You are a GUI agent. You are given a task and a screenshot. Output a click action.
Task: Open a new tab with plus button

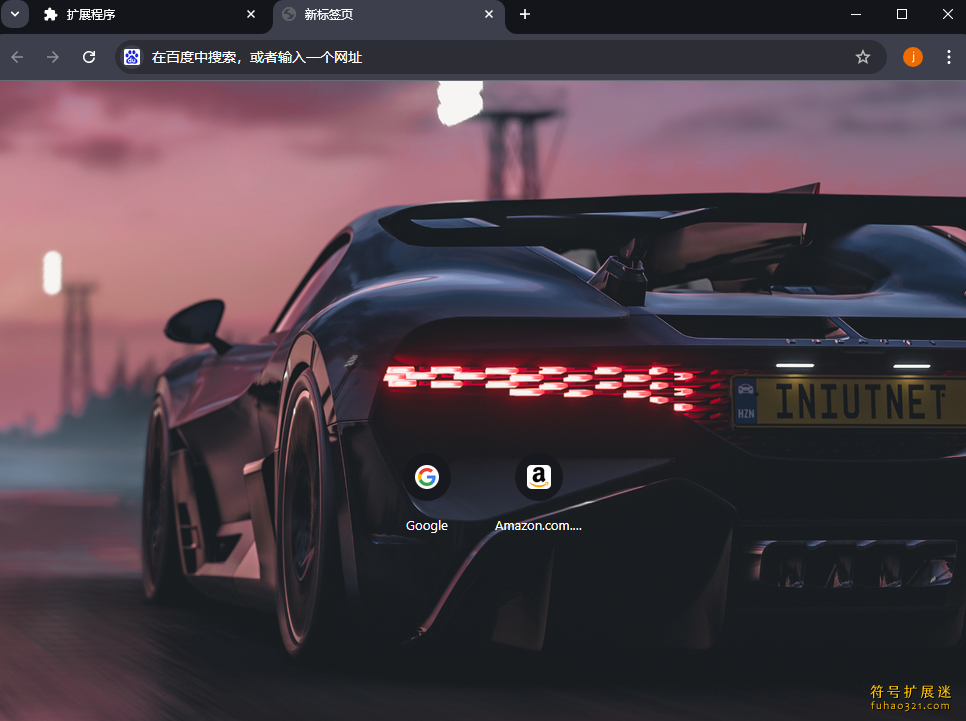[525, 14]
